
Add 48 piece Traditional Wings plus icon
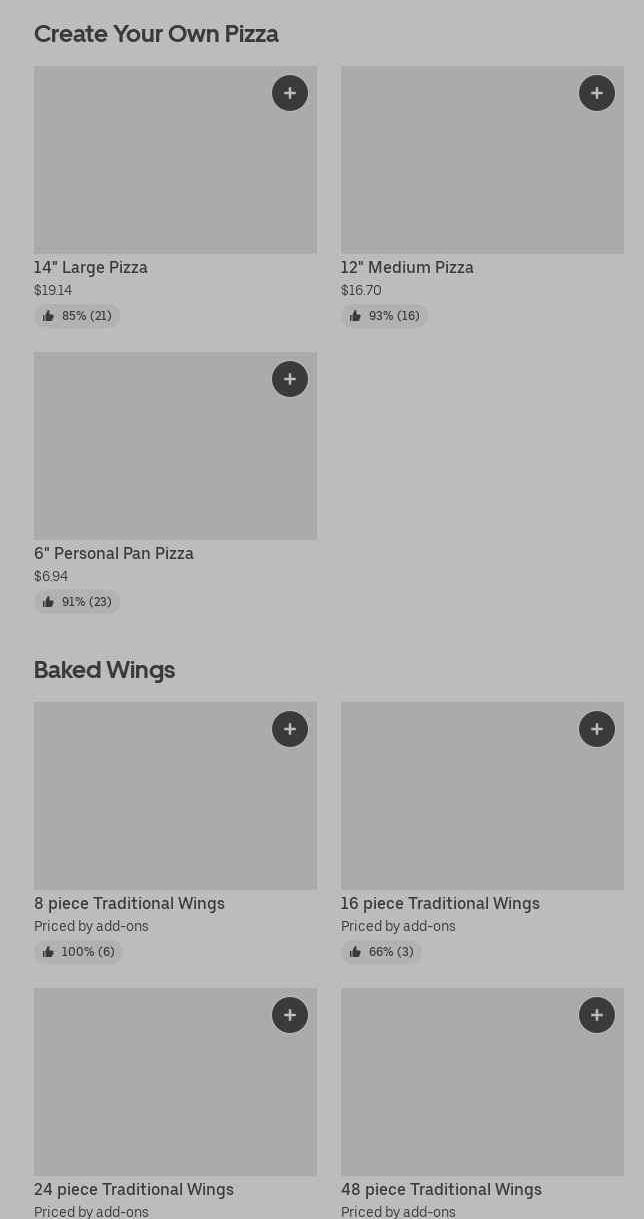coord(597,1015)
